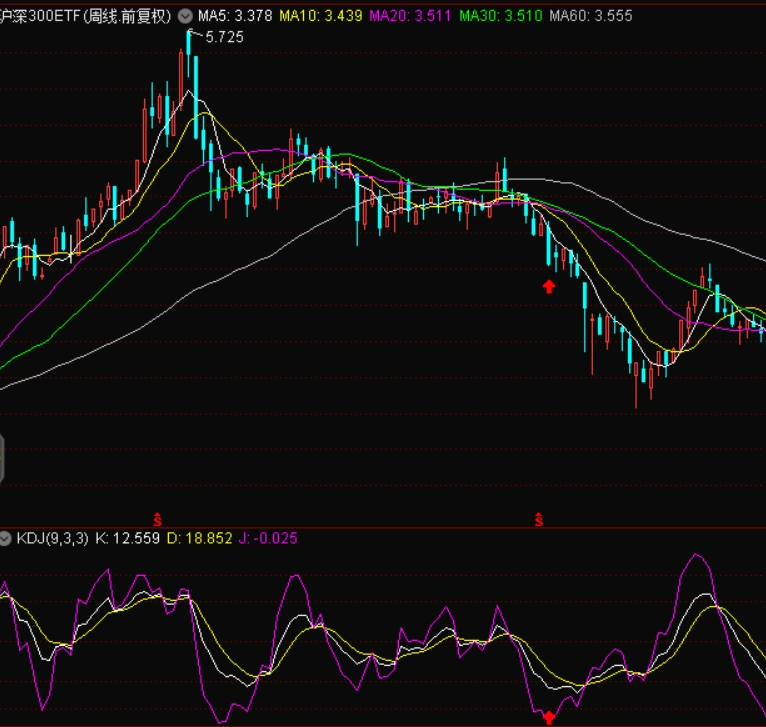Image resolution: width=766 pixels, height=727 pixels.
Task: Click the red up arrow on candlestick chart
Action: [x=548, y=287]
